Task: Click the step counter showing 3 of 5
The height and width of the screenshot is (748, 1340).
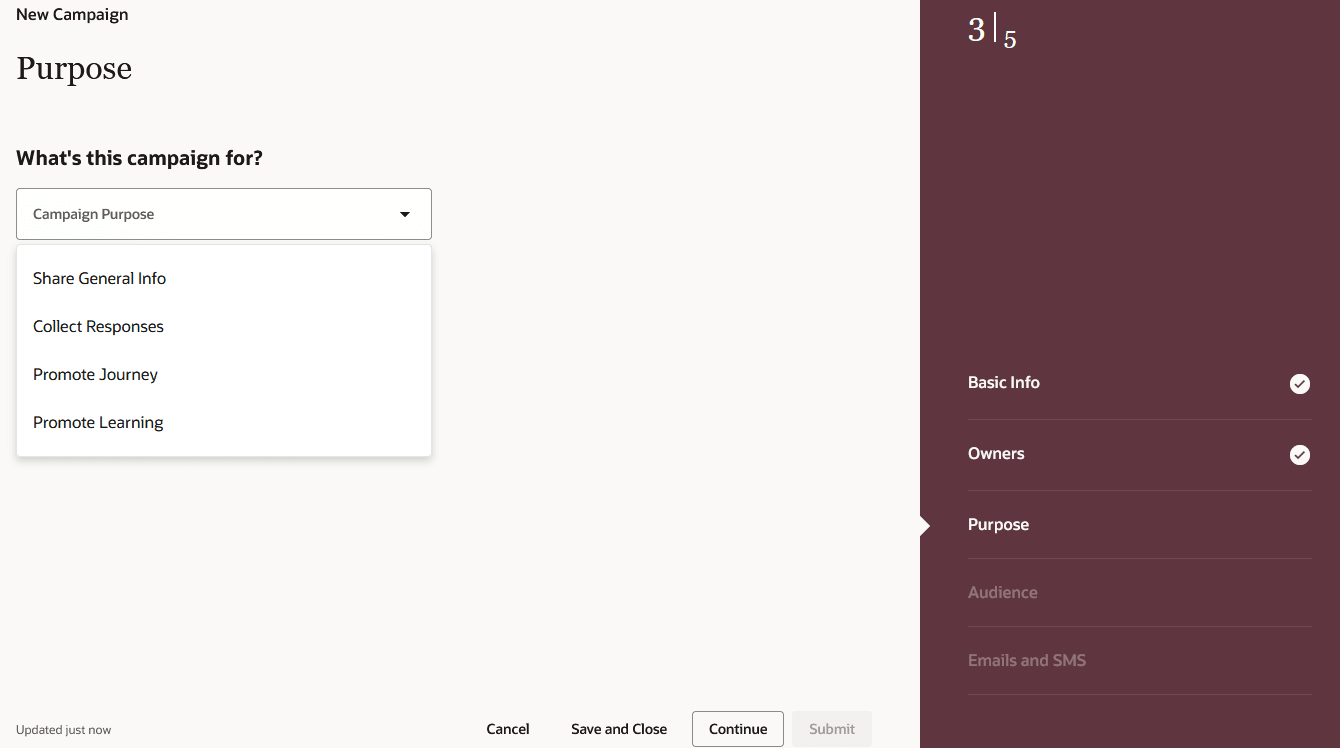Action: 992,31
